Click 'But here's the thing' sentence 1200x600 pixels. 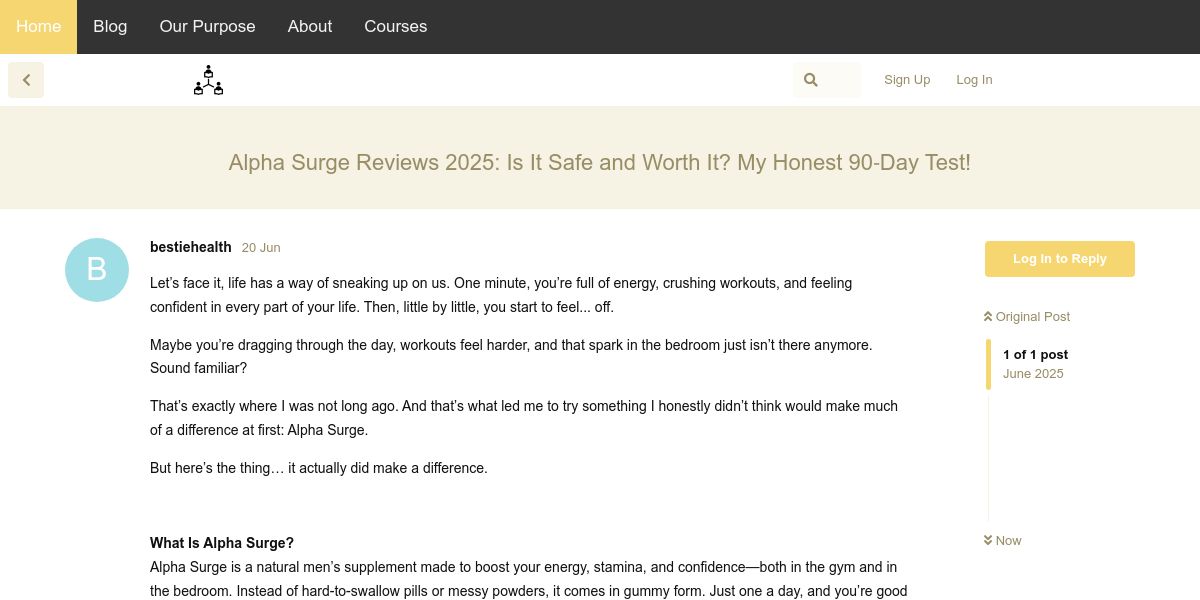point(319,468)
